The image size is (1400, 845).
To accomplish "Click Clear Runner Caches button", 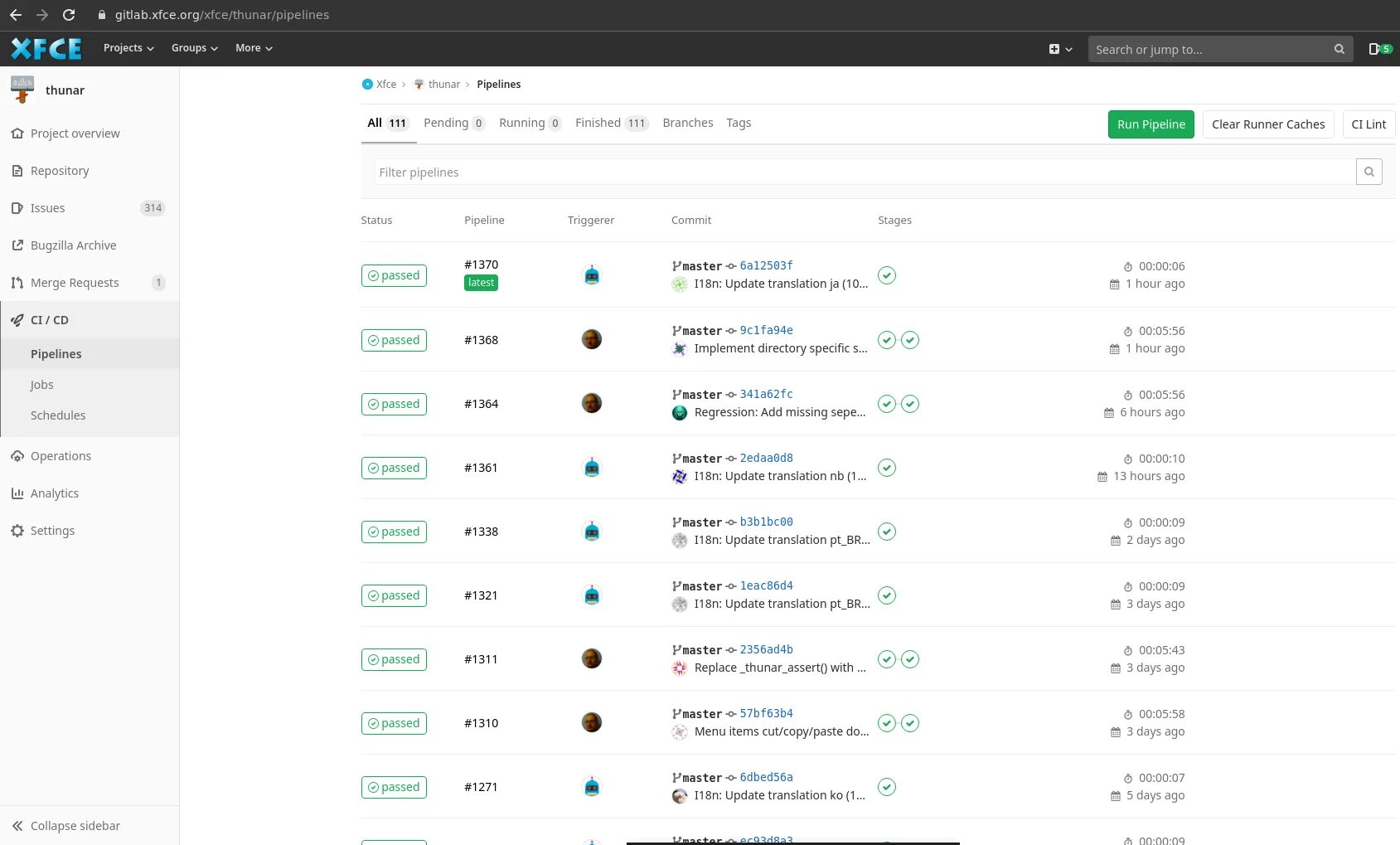I will [x=1268, y=124].
